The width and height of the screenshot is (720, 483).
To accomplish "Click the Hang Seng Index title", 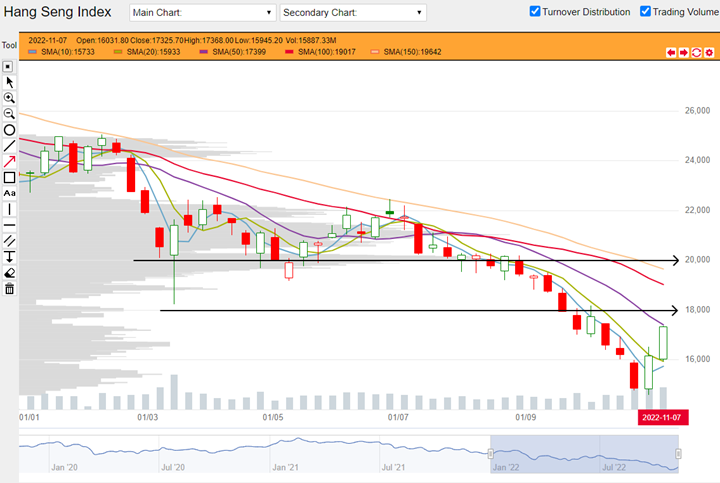I will coord(57,11).
